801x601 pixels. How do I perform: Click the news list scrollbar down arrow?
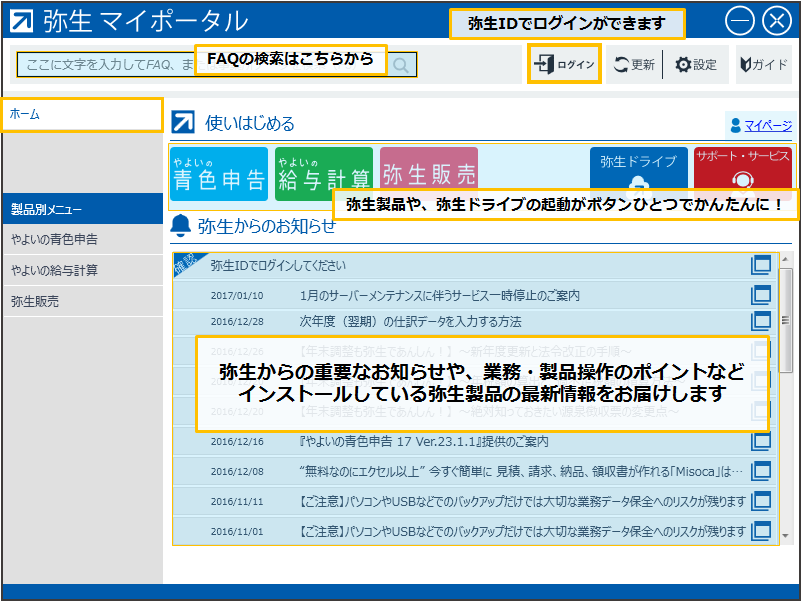[x=786, y=536]
